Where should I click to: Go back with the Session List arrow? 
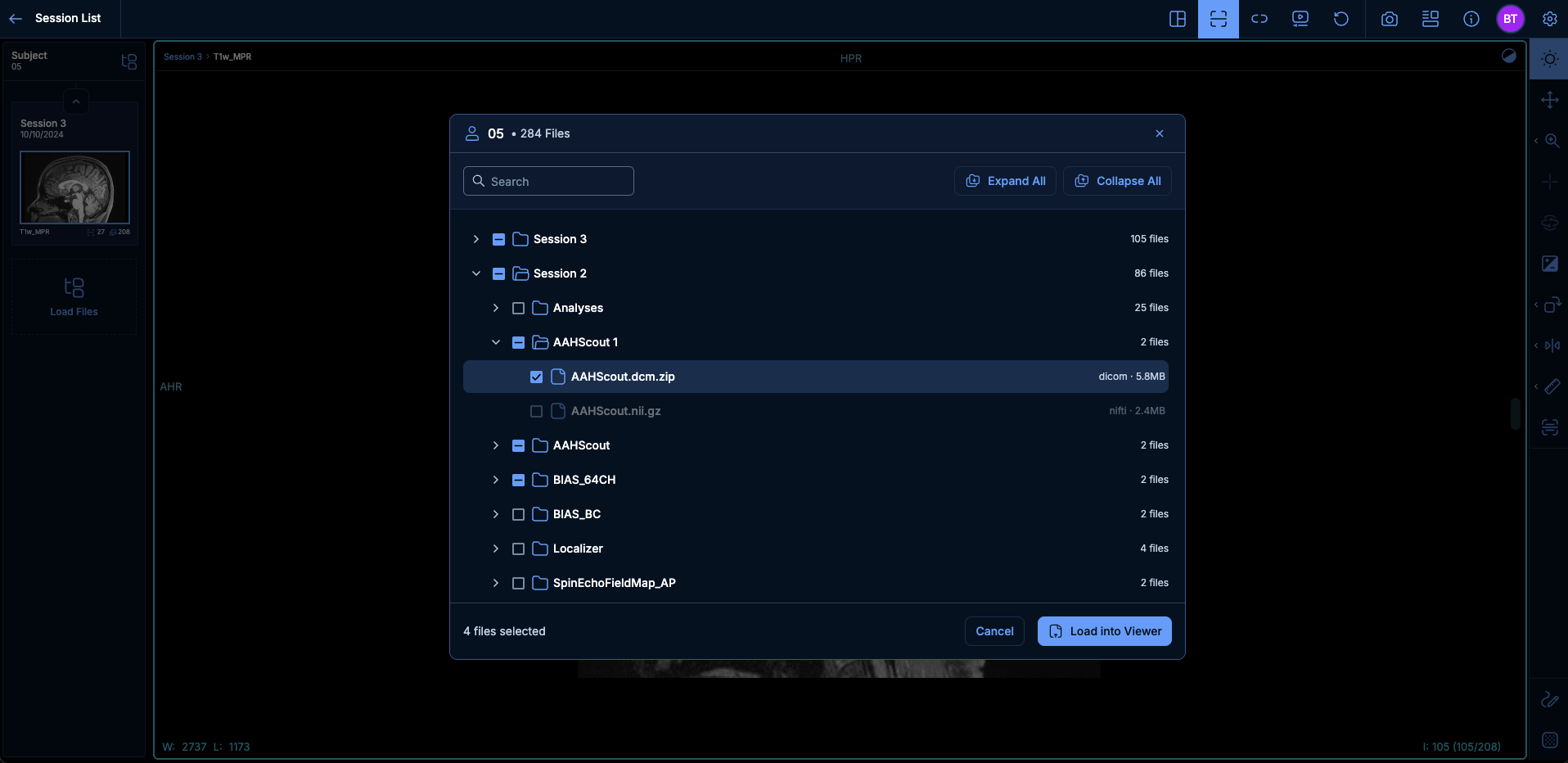pyautogui.click(x=16, y=18)
